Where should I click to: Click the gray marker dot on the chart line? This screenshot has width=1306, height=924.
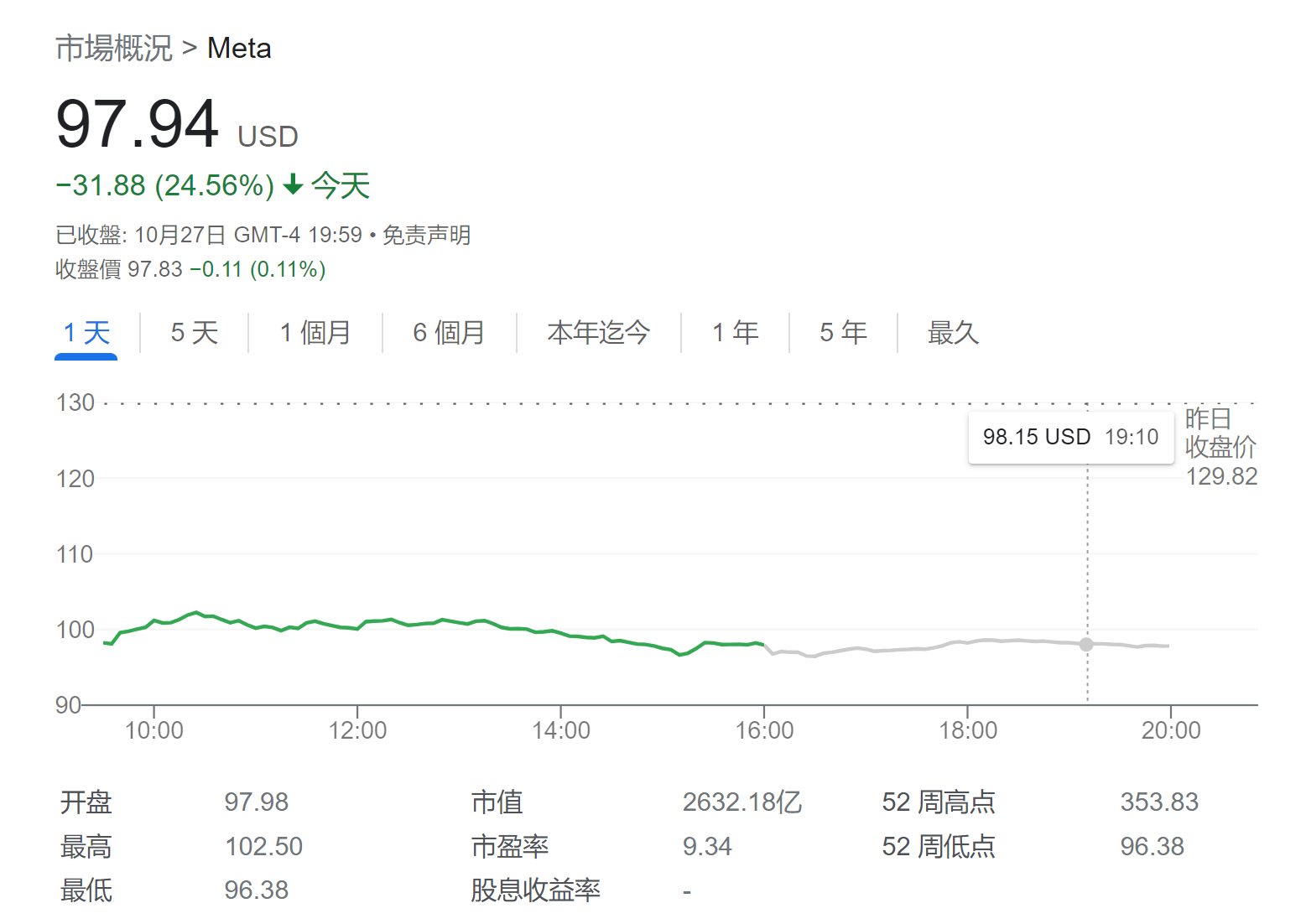point(1086,644)
